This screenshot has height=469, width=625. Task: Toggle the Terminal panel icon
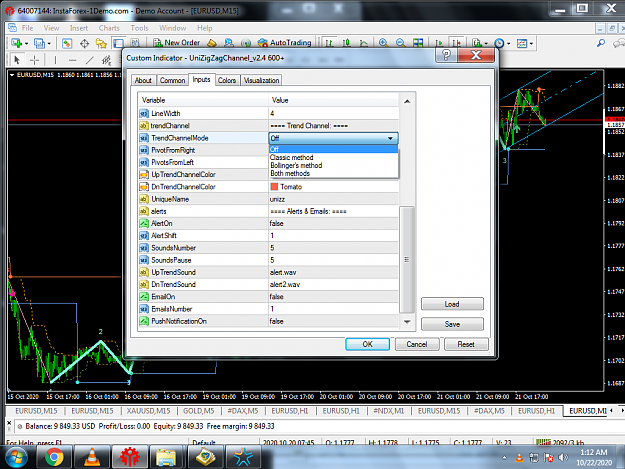118,43
